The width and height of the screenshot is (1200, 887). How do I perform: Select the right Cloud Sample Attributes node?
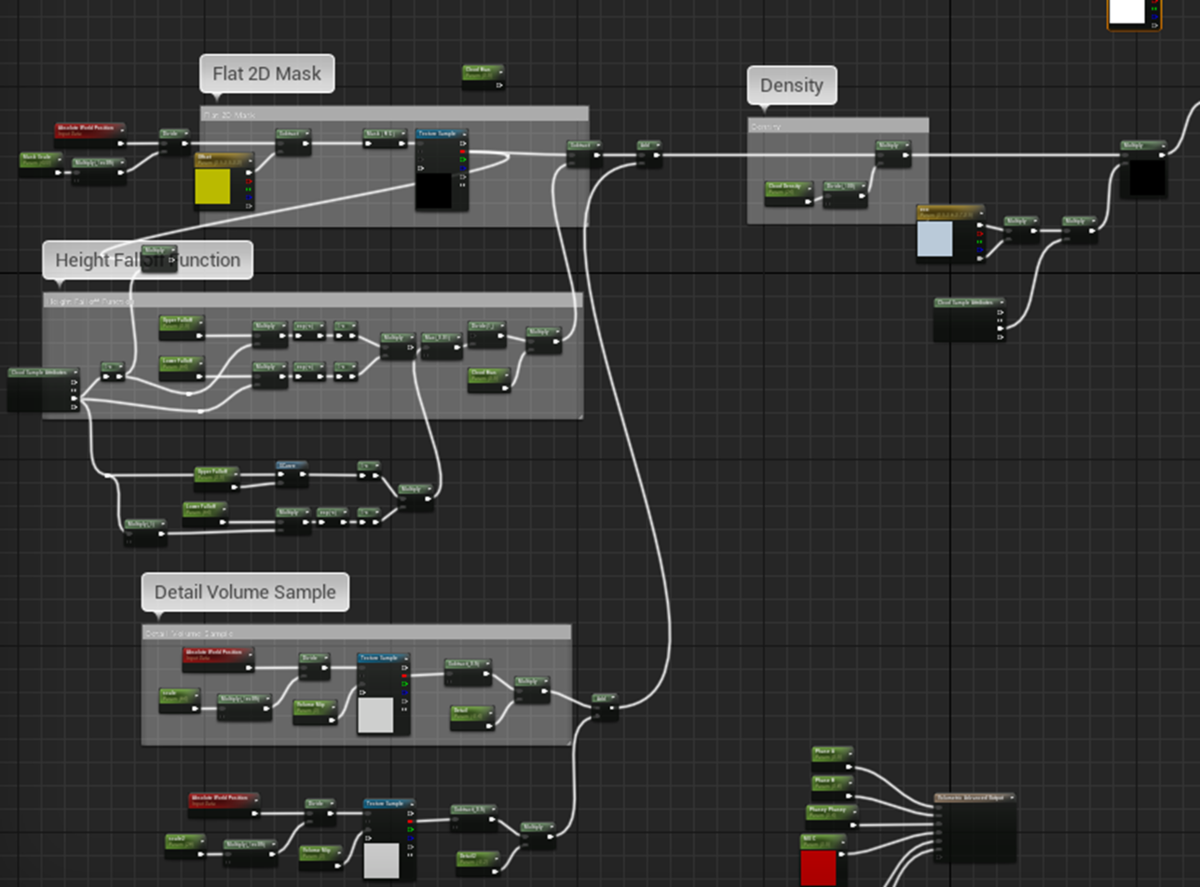[x=970, y=319]
